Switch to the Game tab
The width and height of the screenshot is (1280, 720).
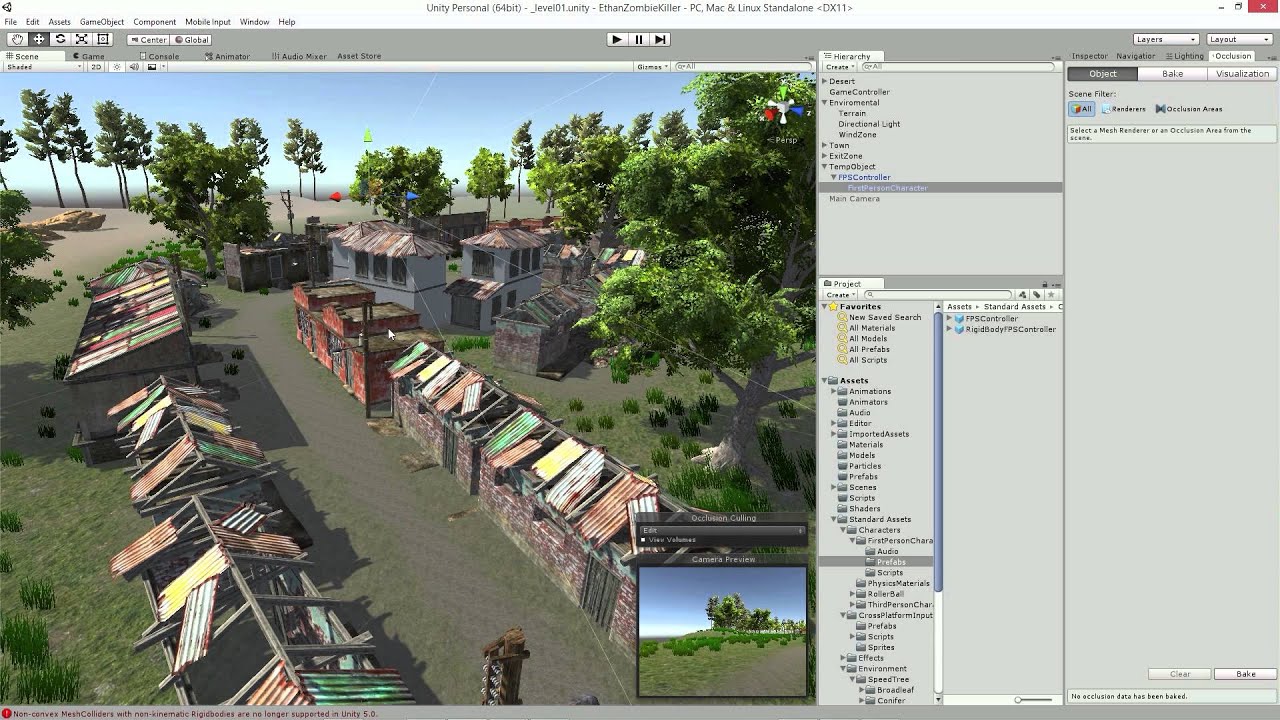click(x=89, y=56)
